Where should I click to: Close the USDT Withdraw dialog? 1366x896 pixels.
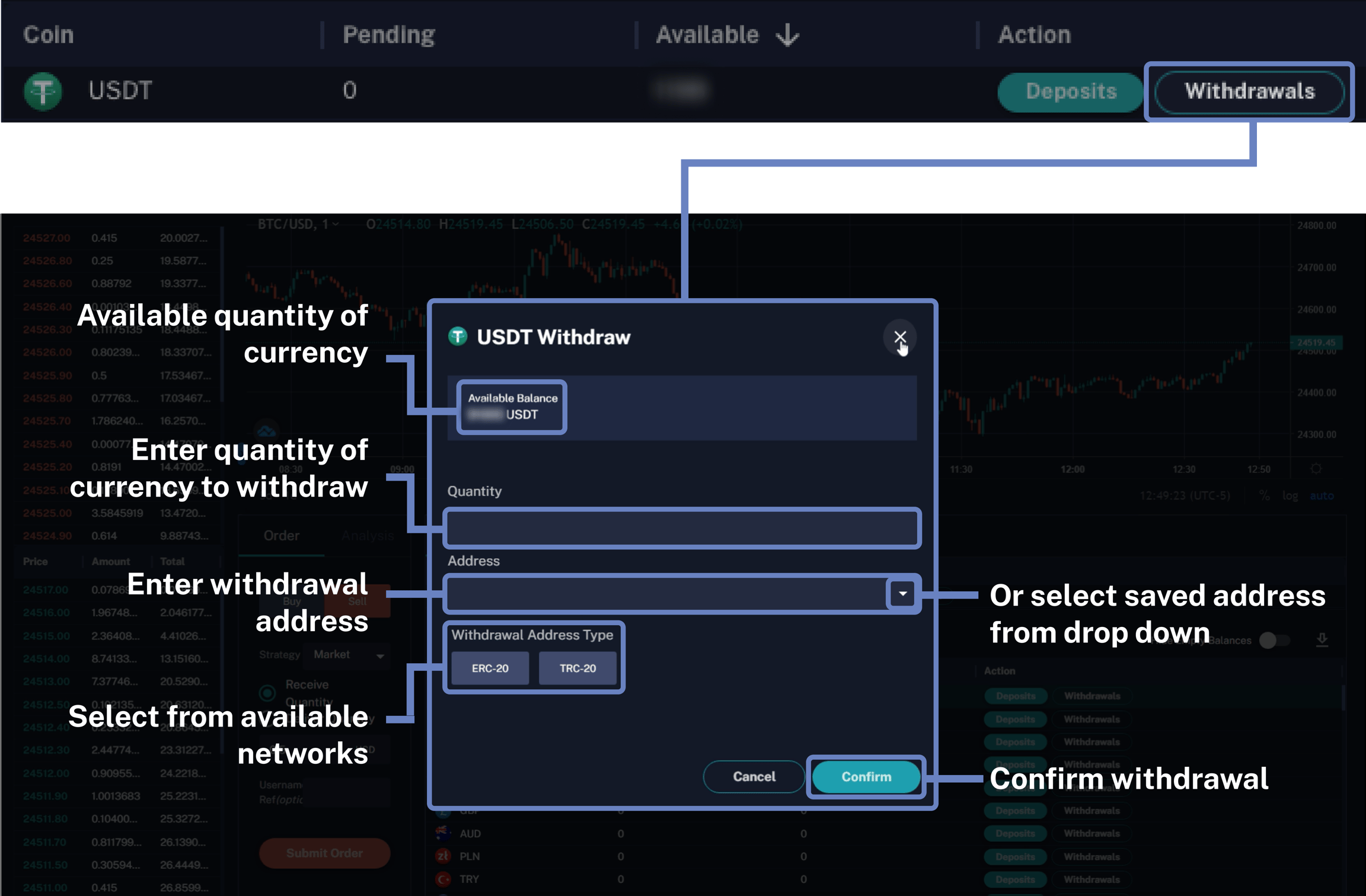[x=900, y=337]
